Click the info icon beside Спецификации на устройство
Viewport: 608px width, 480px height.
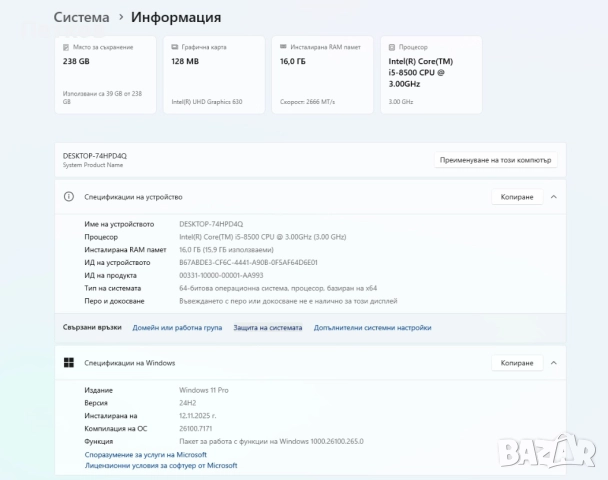pos(69,197)
